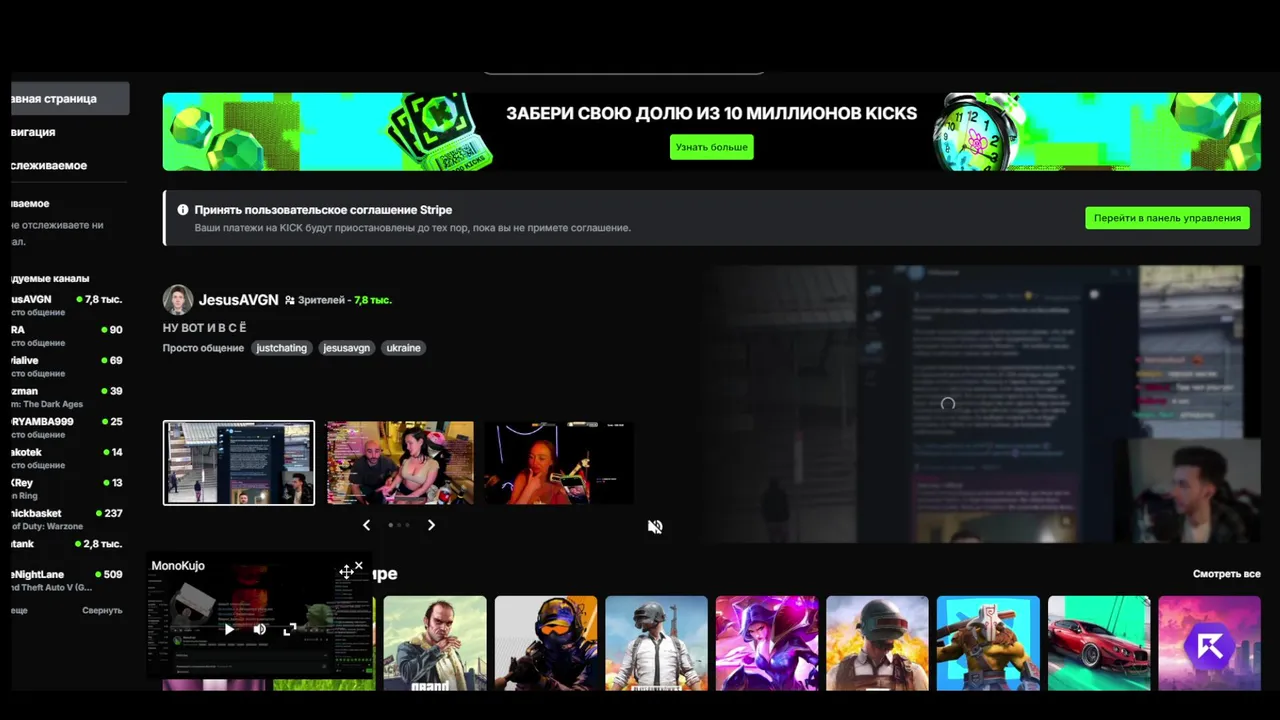Click 'Перейти в панель управления' button
This screenshot has height=720, width=1280.
coord(1167,218)
